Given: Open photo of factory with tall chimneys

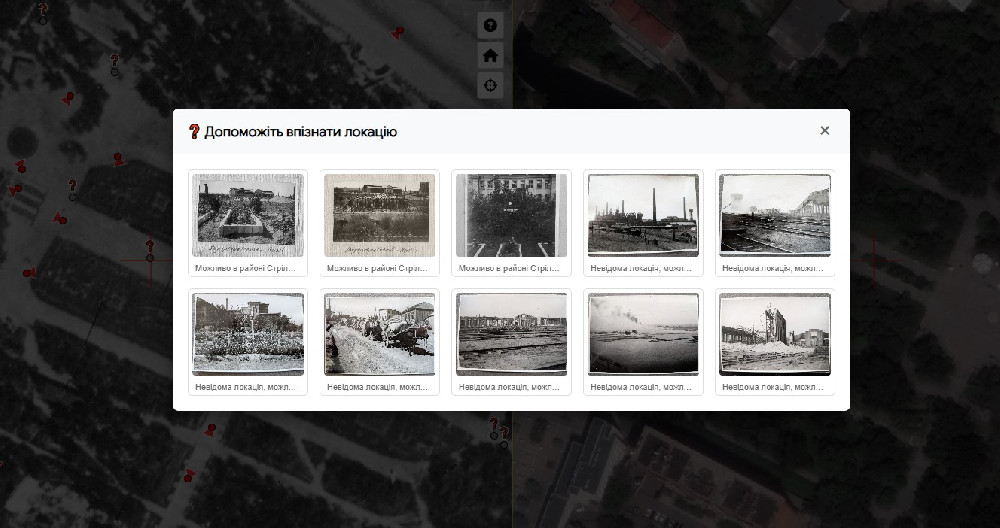Looking at the screenshot, I should click(x=643, y=223).
